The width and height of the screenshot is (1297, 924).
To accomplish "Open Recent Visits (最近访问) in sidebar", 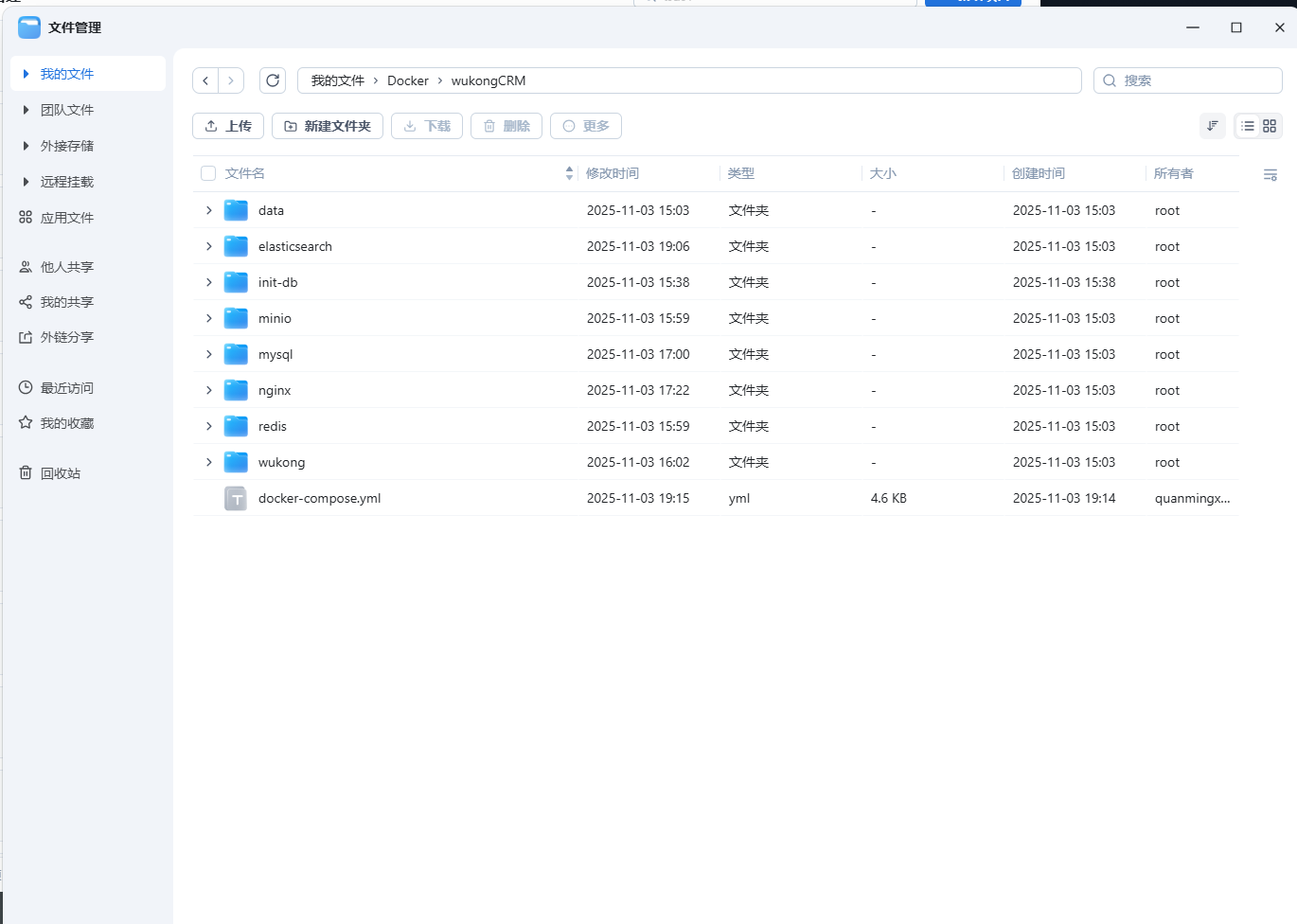I will click(x=66, y=388).
